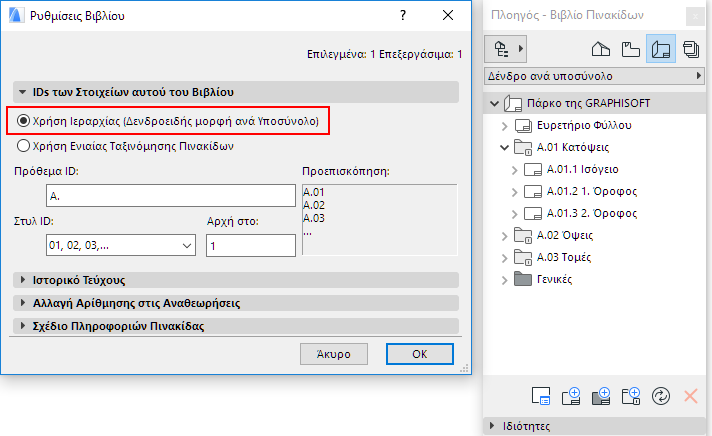Select Α.03 Τομές text in tree

point(564,257)
